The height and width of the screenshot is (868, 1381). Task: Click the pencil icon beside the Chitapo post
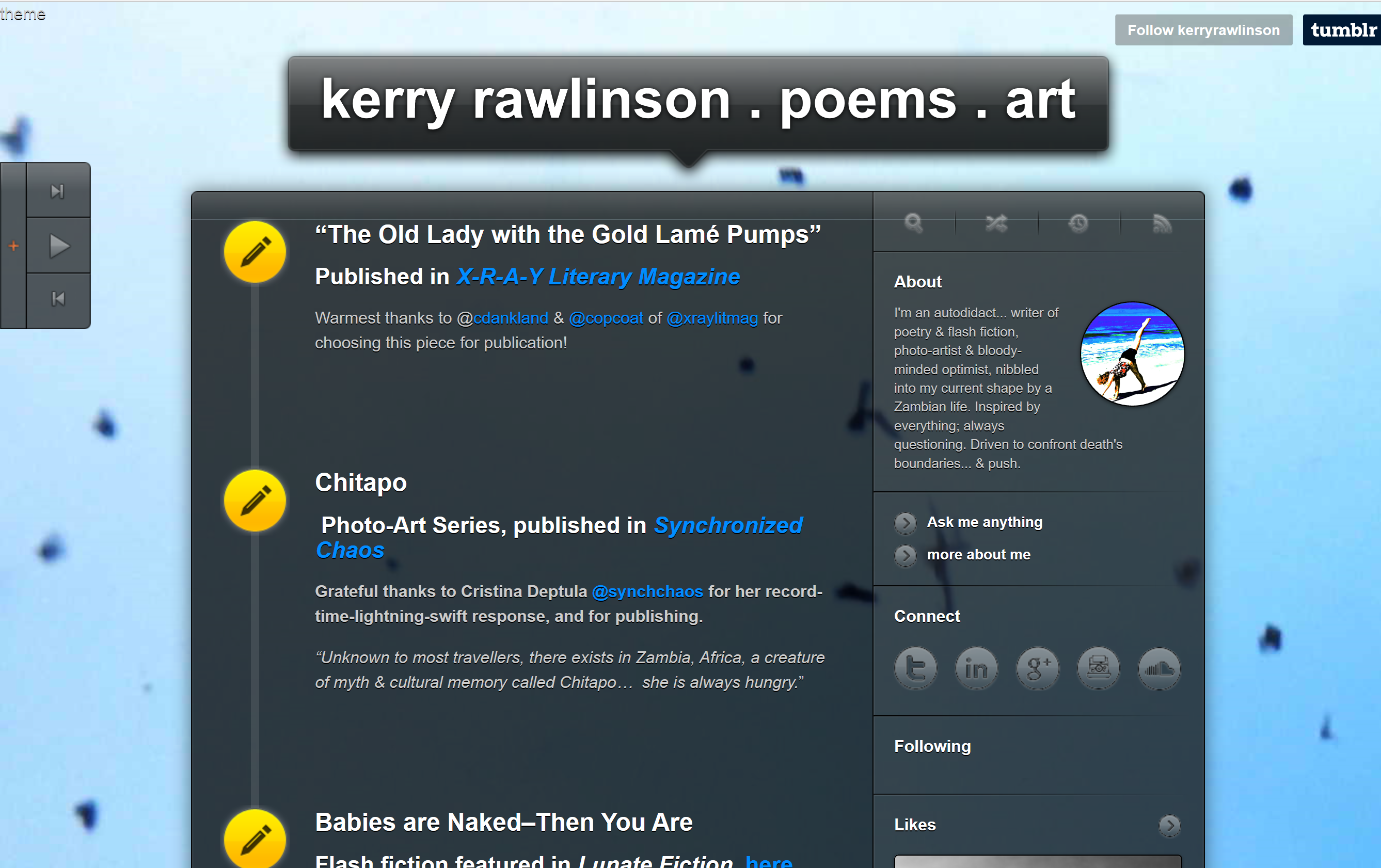click(x=255, y=501)
